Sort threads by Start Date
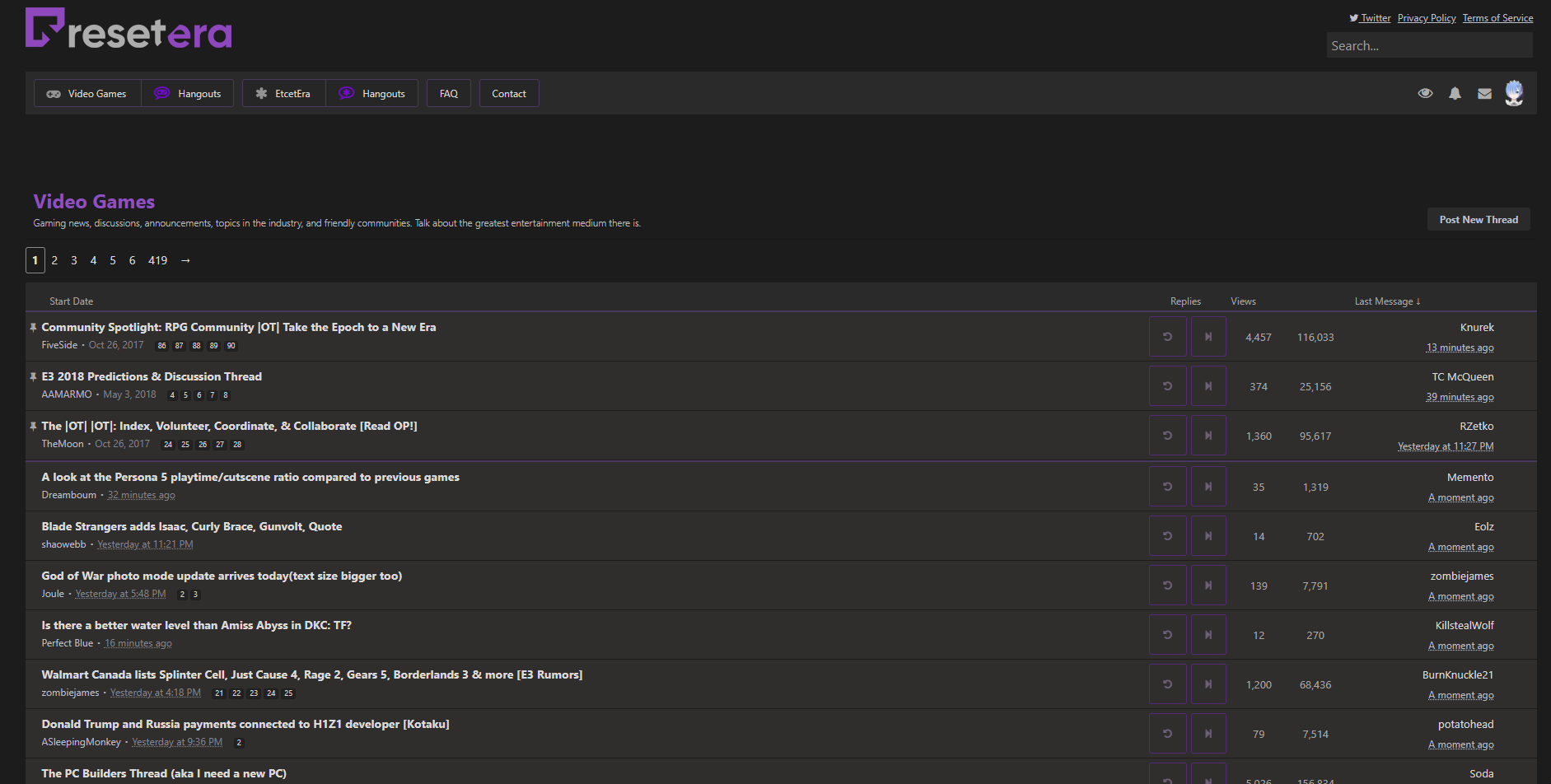Viewport: 1551px width, 784px height. point(71,301)
